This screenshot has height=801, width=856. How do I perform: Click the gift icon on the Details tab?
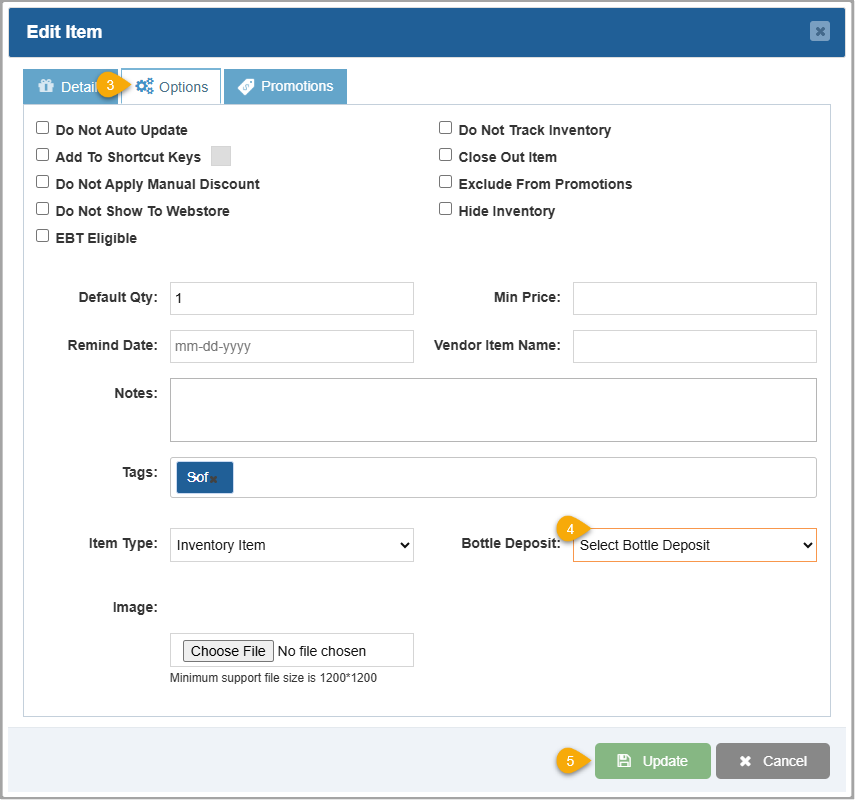click(47, 86)
